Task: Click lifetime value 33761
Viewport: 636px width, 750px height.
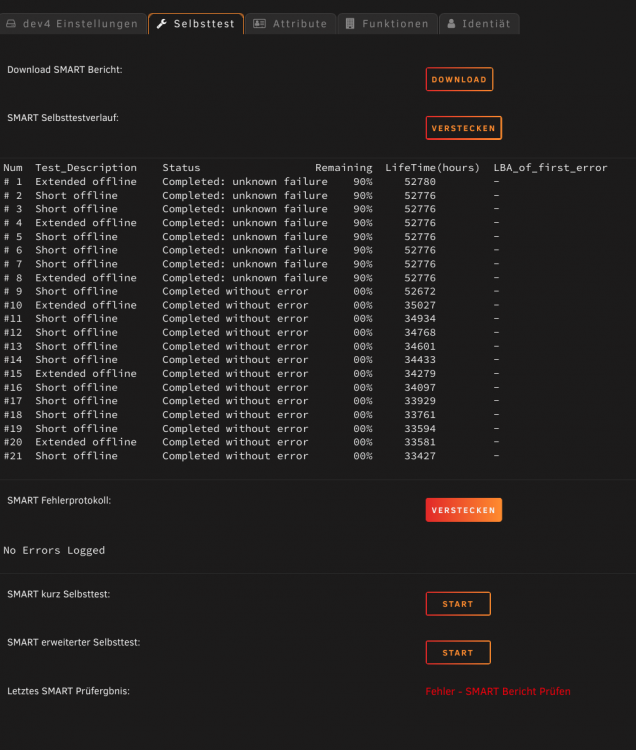Action: pos(420,415)
